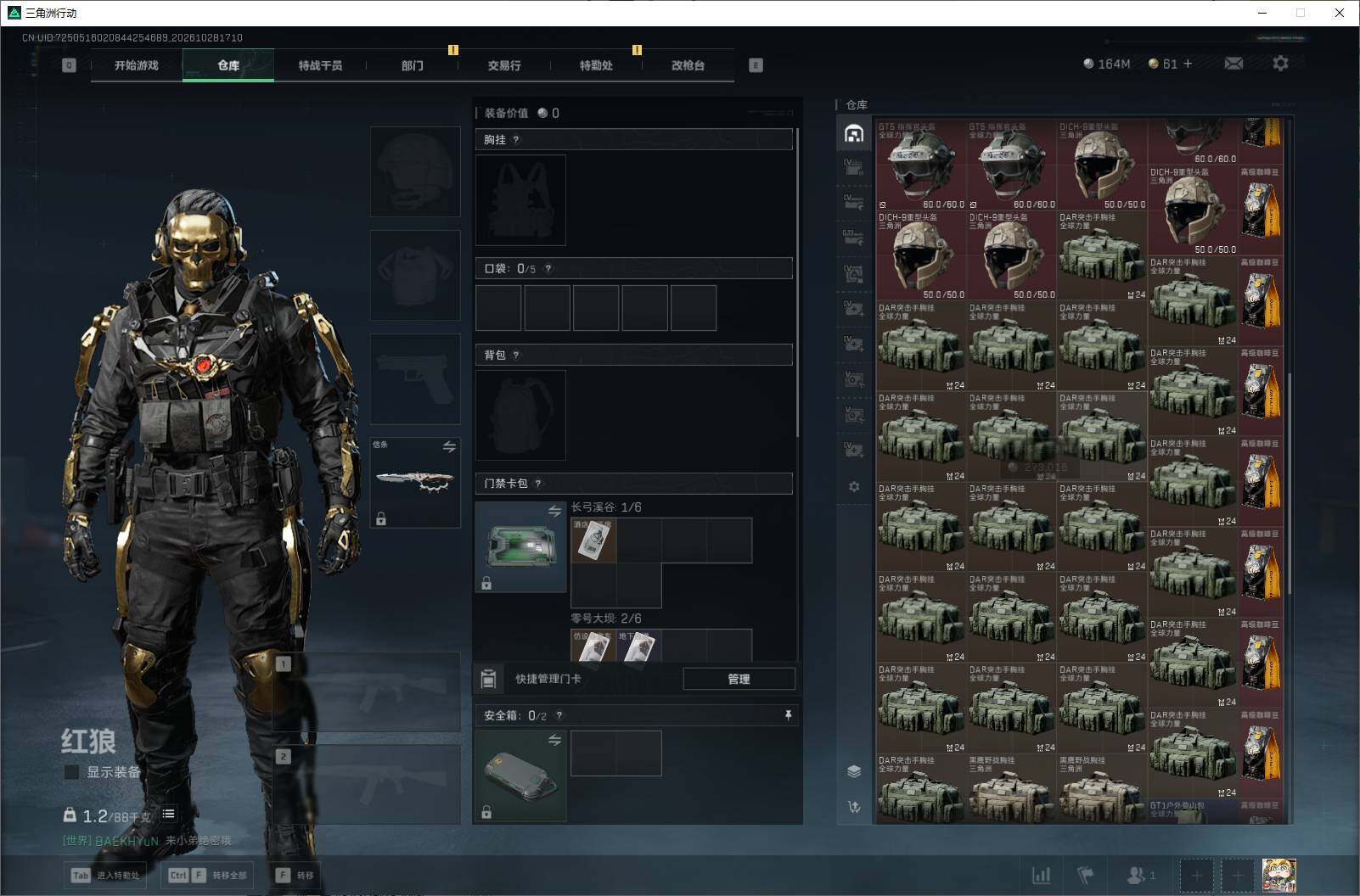This screenshot has height=896, width=1360.
Task: Click quick manage key card clipboard icon
Action: (x=488, y=679)
